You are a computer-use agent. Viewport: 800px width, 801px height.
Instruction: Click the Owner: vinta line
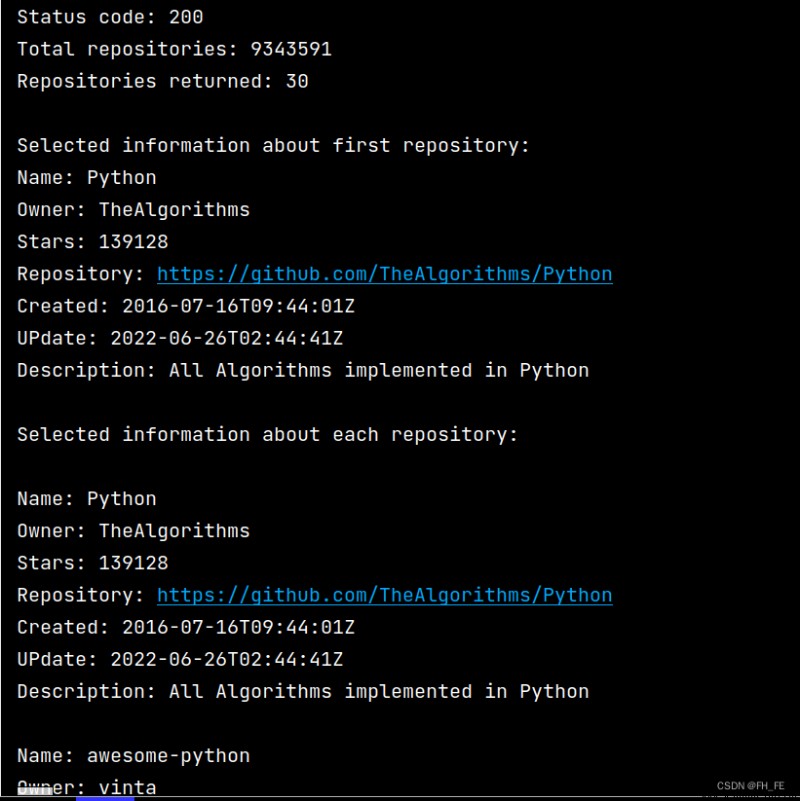tap(87, 787)
